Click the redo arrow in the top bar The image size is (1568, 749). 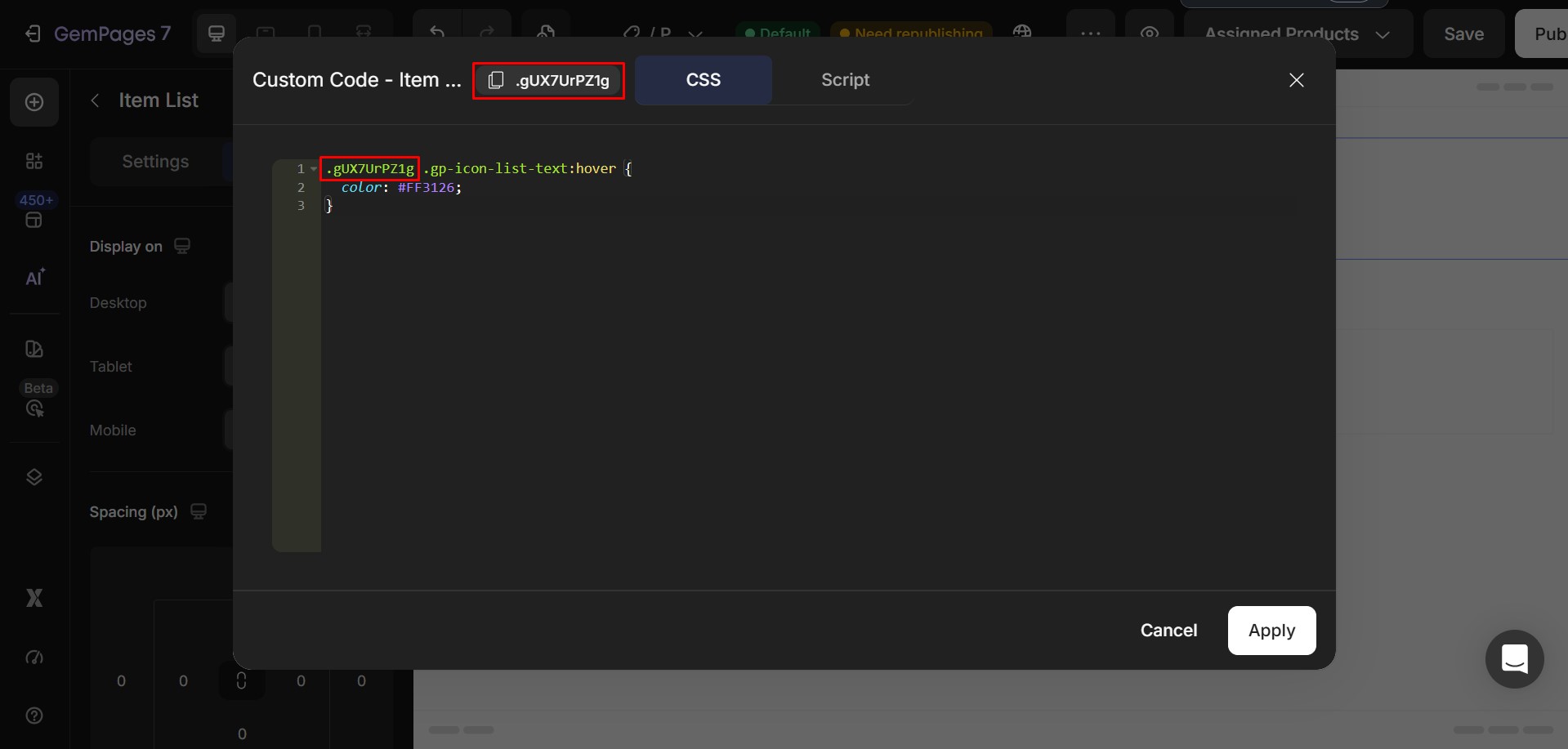[x=487, y=33]
